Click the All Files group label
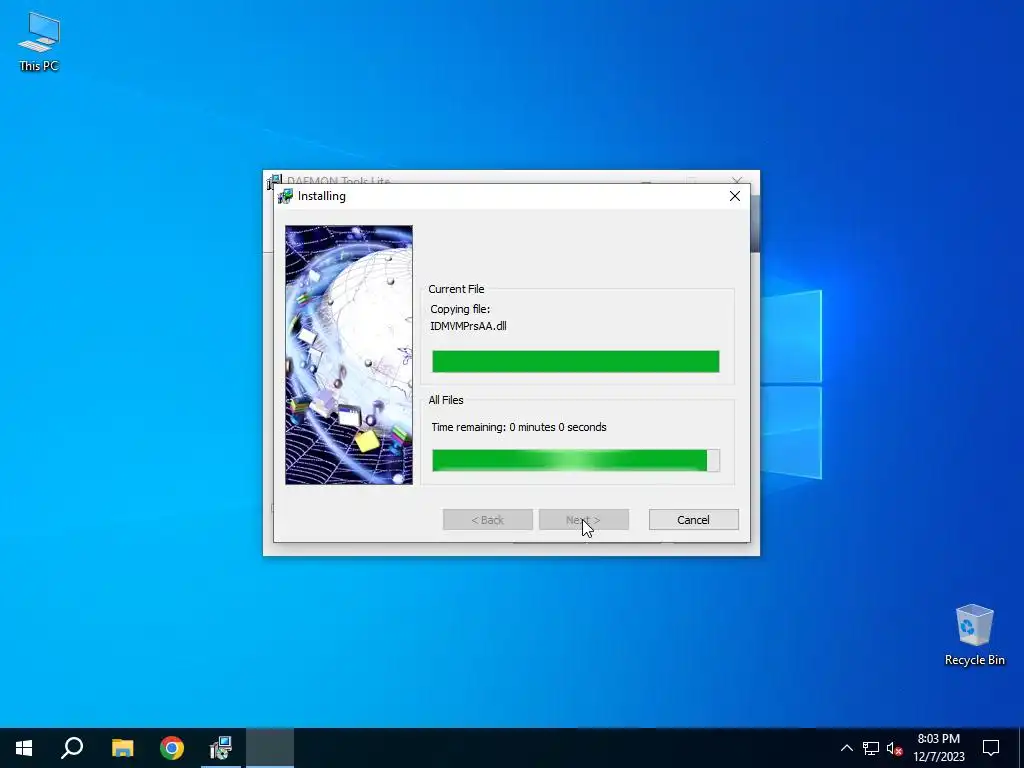The height and width of the screenshot is (768, 1024). tap(446, 400)
